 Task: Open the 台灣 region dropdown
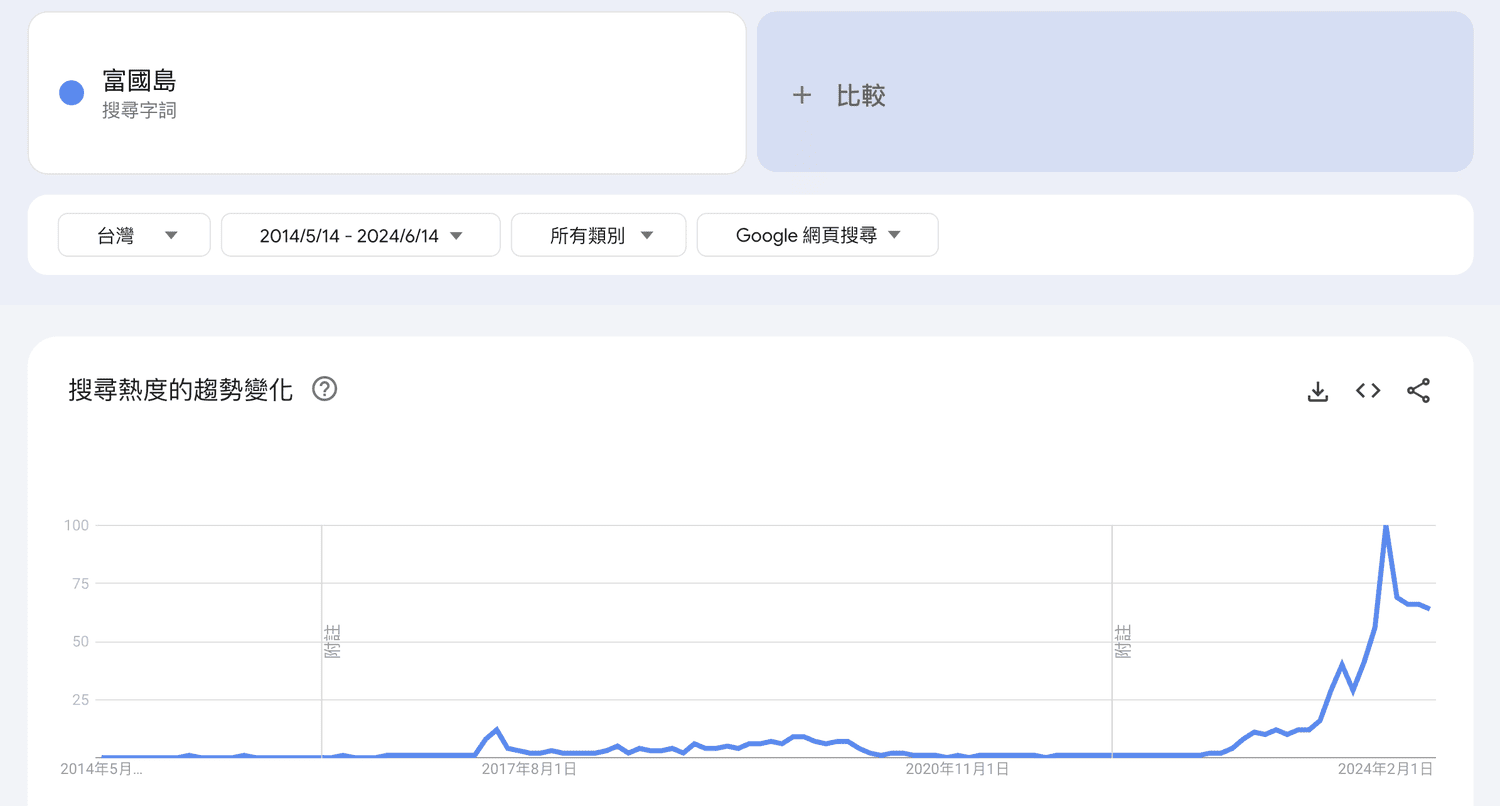(134, 235)
